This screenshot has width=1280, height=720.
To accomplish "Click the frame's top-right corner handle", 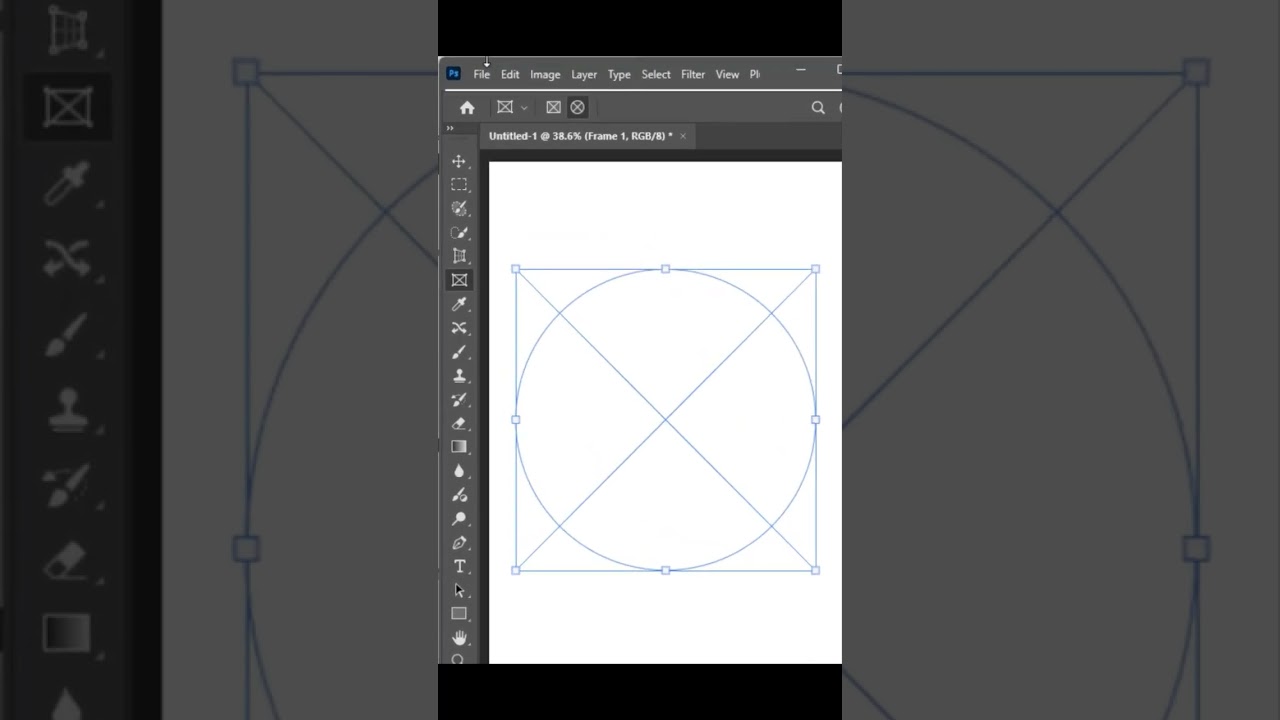I will 816,269.
